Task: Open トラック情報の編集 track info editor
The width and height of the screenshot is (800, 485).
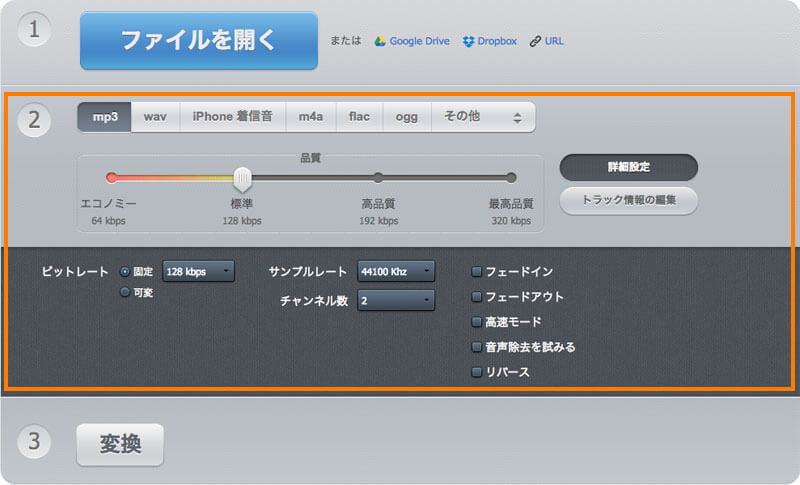Action: 628,200
